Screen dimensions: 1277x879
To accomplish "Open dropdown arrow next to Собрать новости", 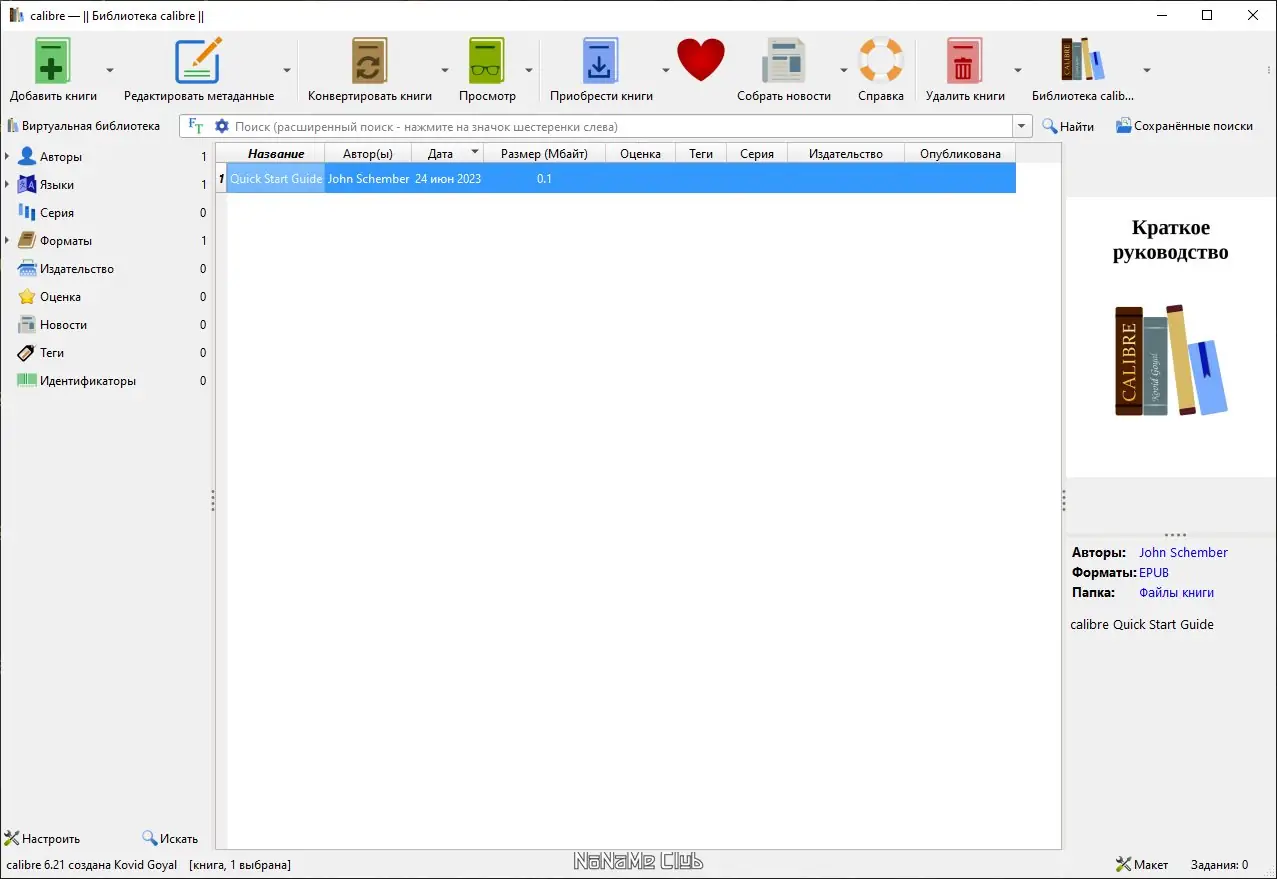I will click(x=843, y=70).
